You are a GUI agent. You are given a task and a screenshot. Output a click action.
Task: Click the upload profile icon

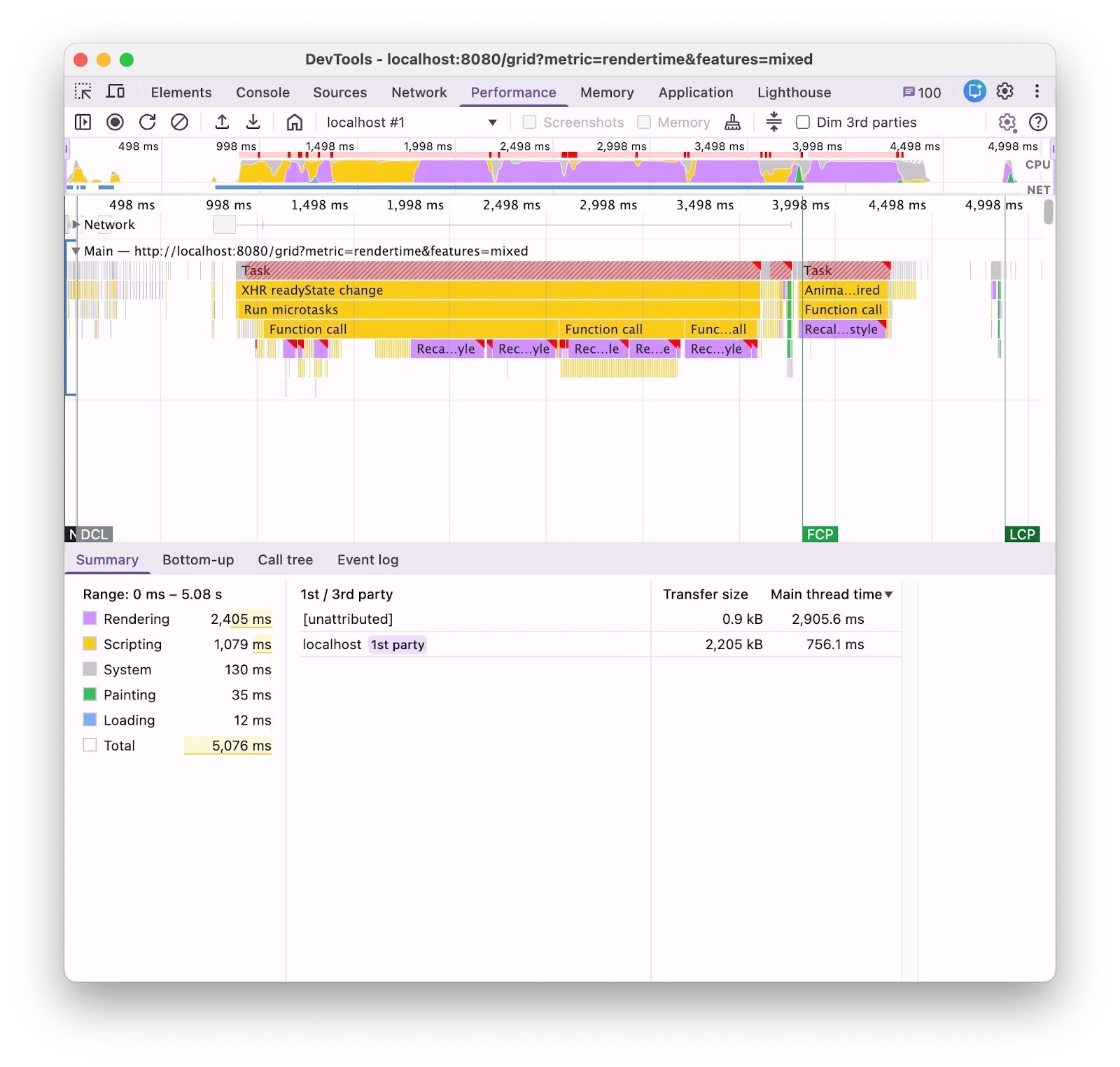(x=222, y=123)
